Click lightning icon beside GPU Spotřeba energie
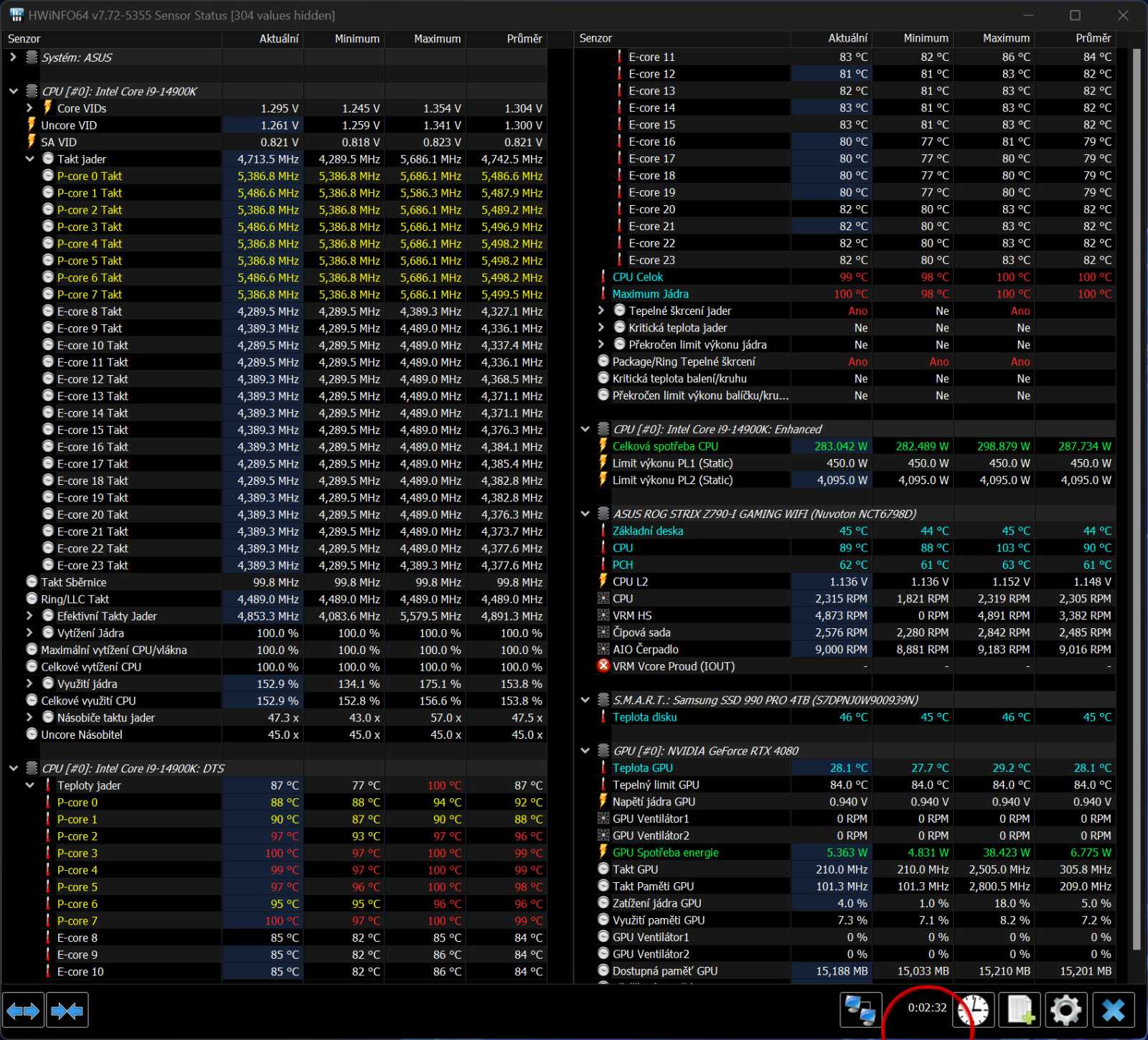The image size is (1148, 1040). [x=603, y=852]
